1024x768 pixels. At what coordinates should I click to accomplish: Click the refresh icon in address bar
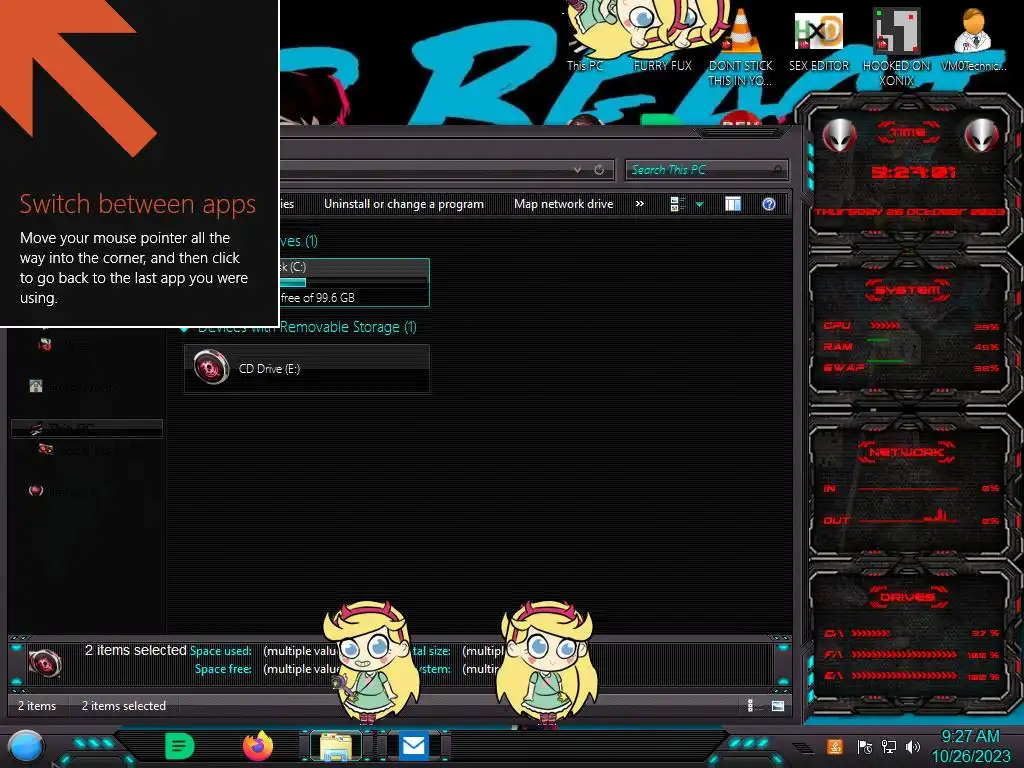(x=599, y=170)
